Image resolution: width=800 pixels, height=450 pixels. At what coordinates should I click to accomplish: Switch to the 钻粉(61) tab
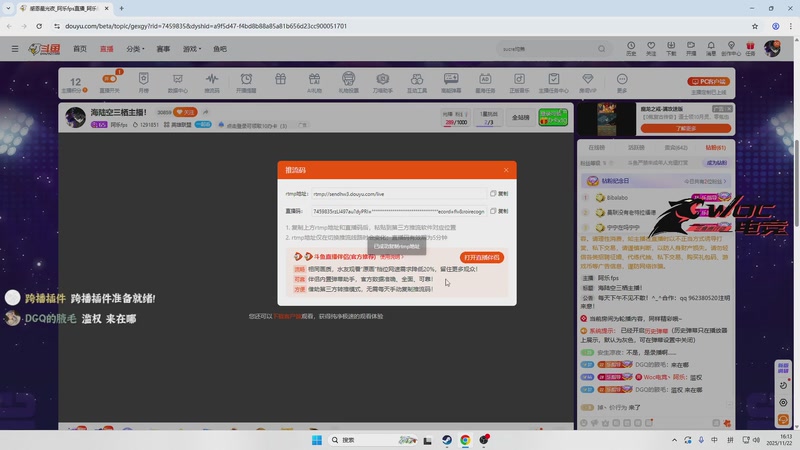click(x=715, y=147)
